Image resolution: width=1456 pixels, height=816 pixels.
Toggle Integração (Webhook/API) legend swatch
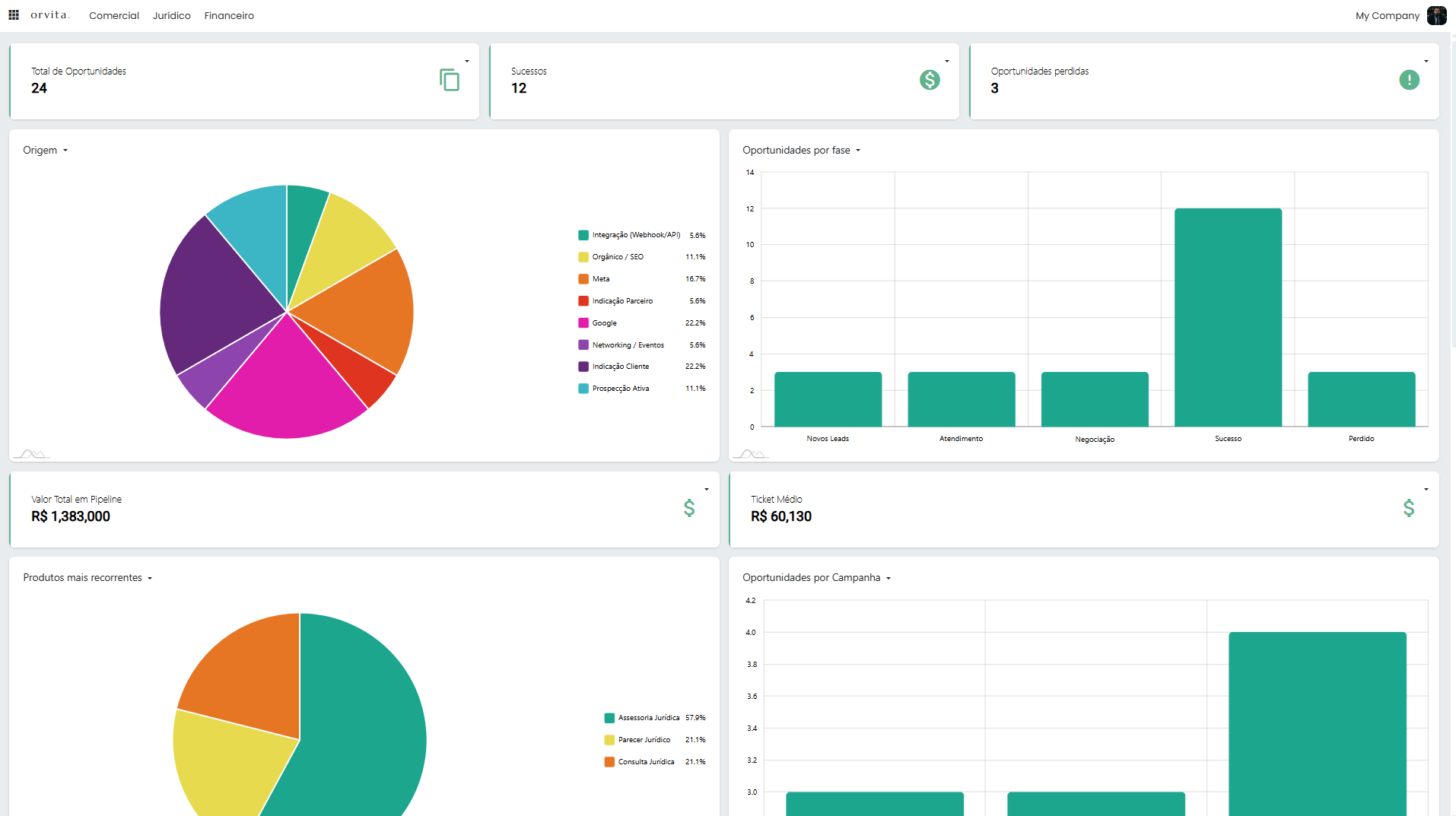pyautogui.click(x=583, y=236)
